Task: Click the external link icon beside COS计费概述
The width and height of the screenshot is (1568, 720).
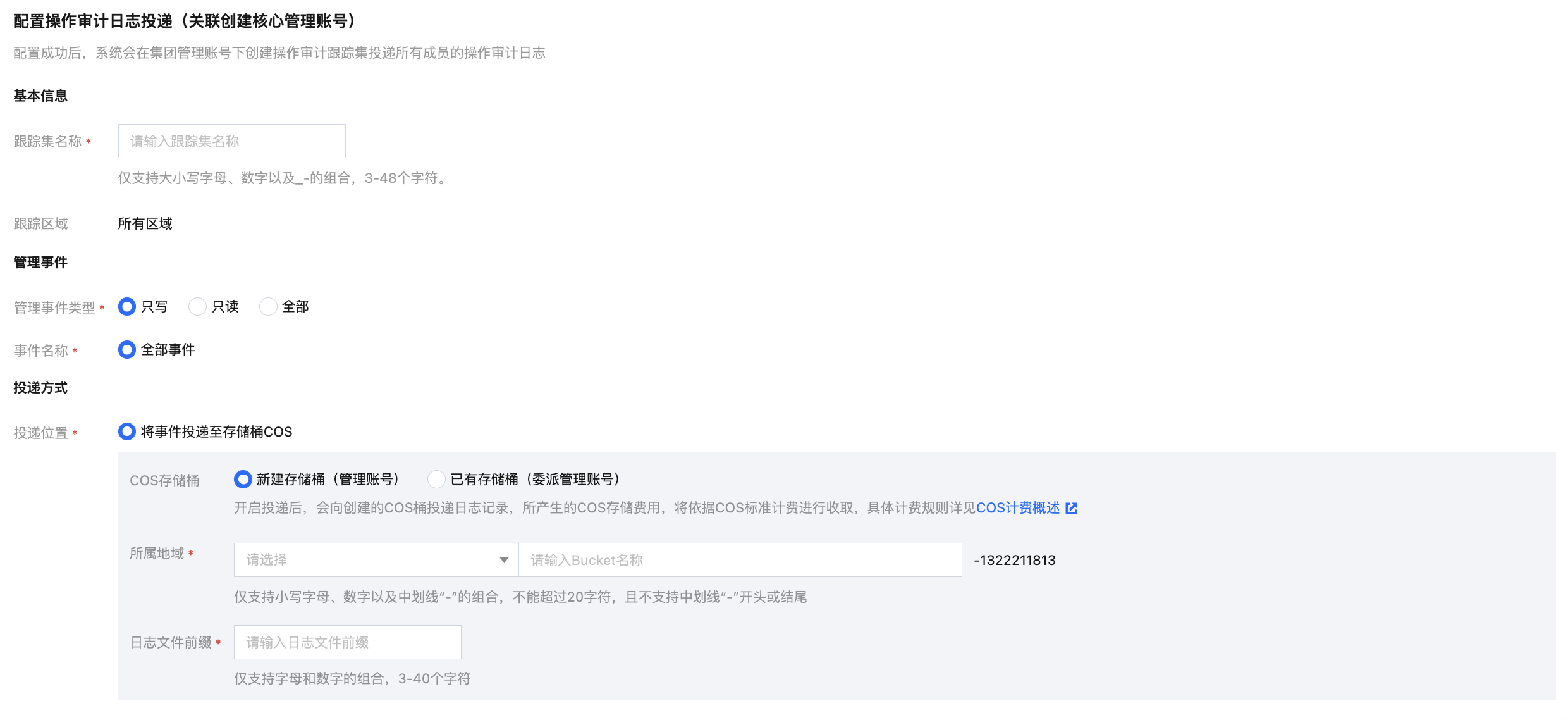Action: click(1071, 508)
